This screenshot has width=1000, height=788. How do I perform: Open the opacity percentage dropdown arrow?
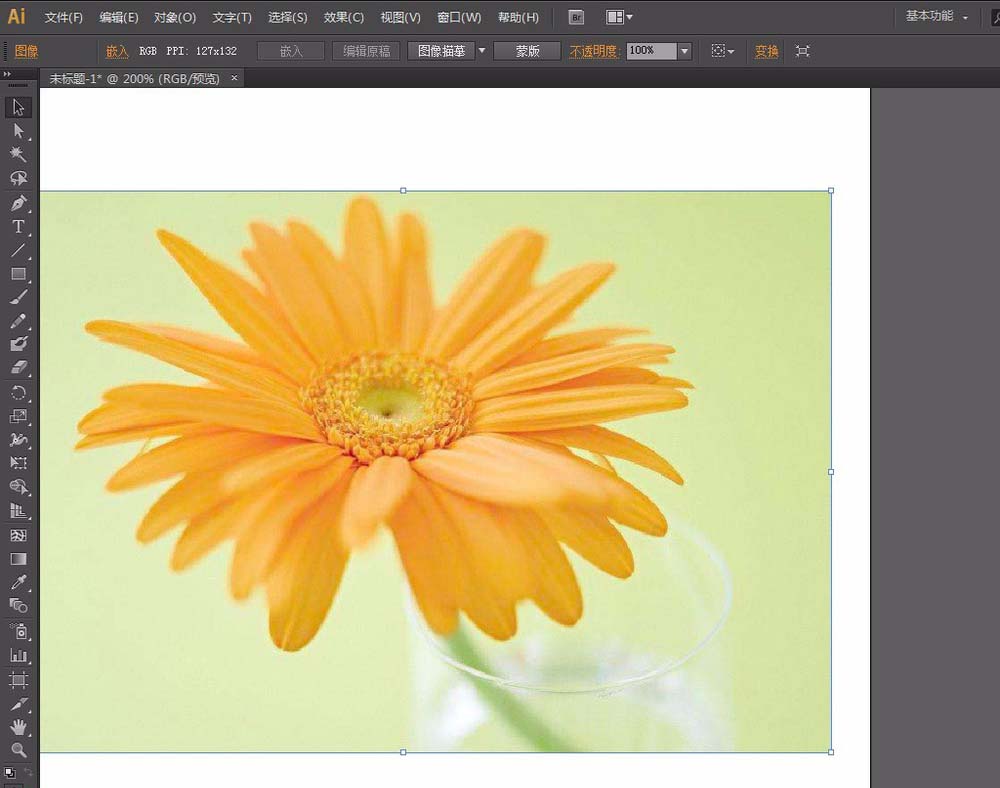[684, 51]
